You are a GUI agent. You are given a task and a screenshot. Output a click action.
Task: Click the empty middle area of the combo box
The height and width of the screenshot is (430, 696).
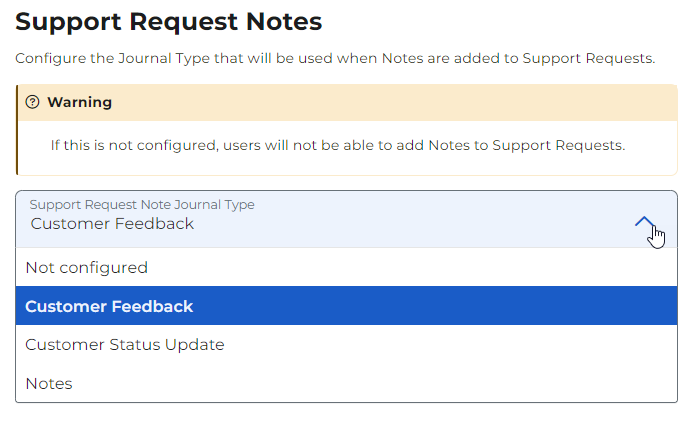tap(400, 220)
